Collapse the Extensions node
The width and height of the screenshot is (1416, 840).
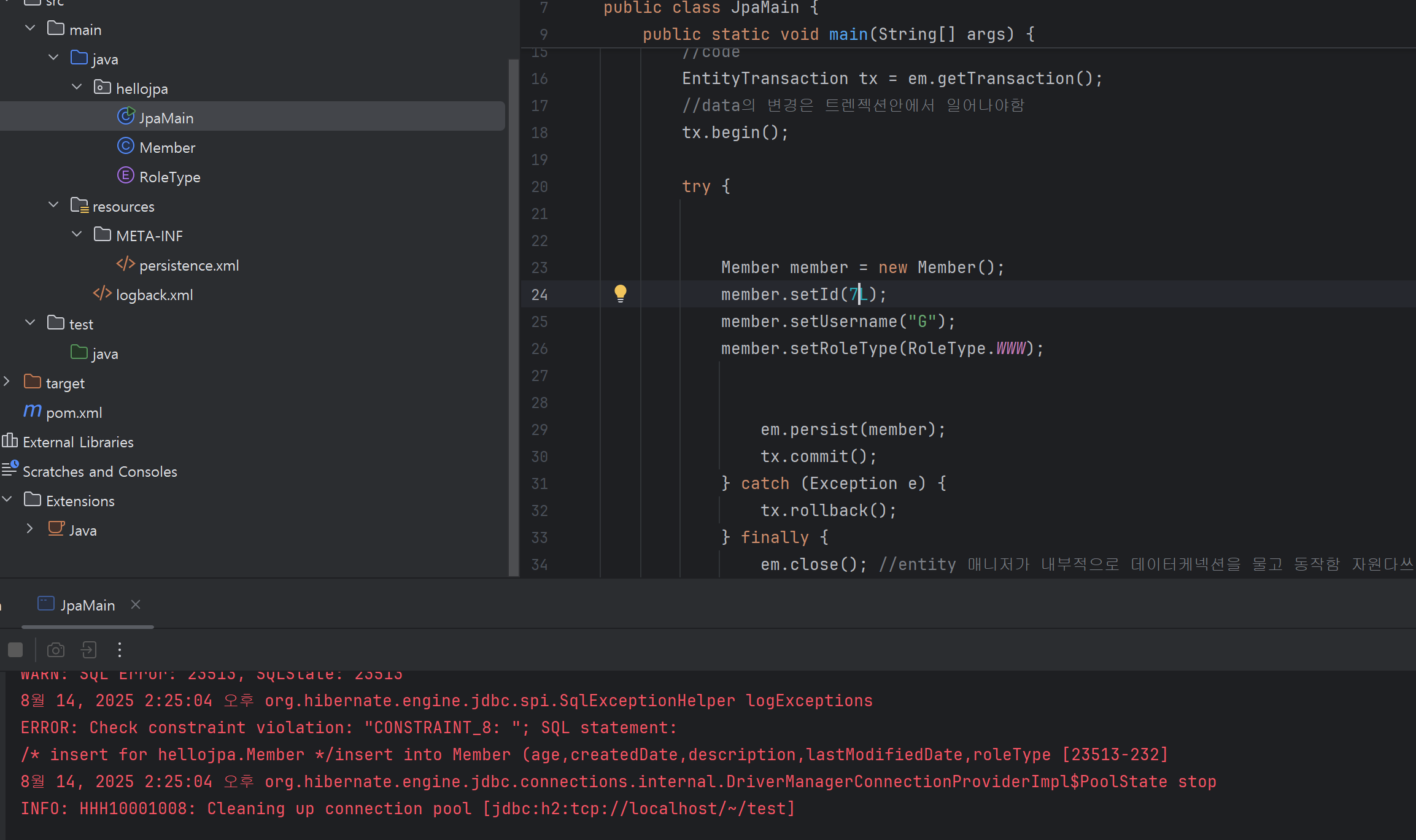point(7,499)
